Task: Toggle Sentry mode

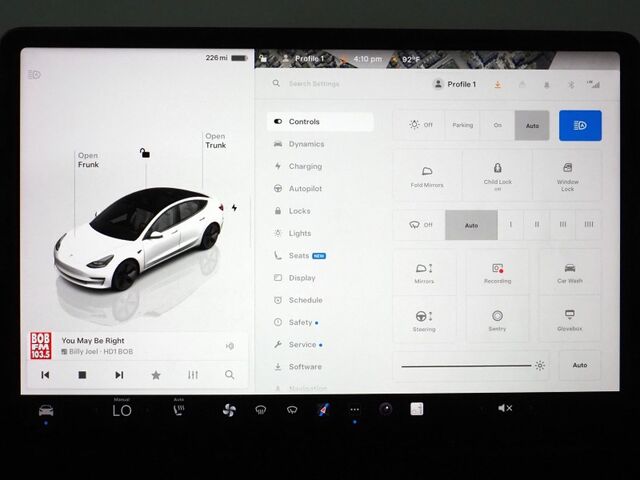Action: tap(497, 320)
